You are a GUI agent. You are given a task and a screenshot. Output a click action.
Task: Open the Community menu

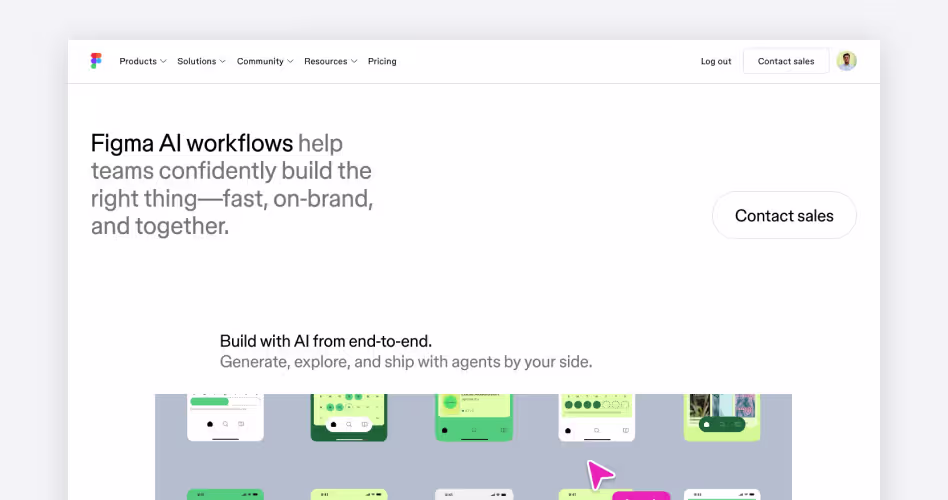[x=265, y=61]
